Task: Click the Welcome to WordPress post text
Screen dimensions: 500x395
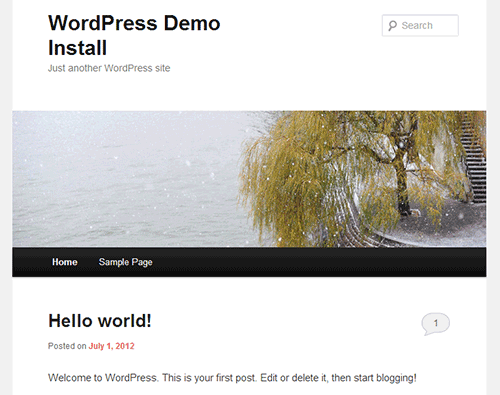Action: coord(232,378)
